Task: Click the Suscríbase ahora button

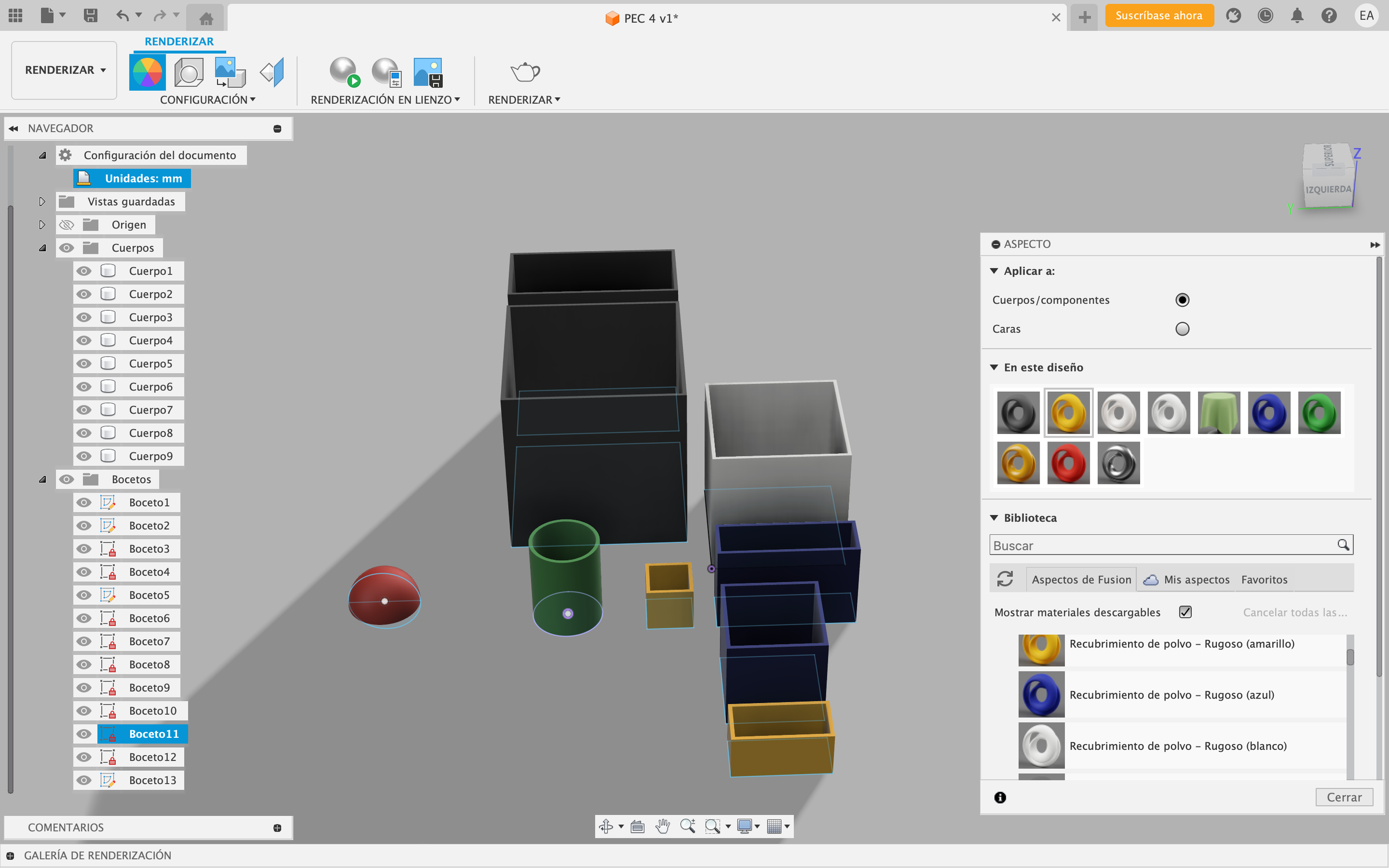Action: [x=1159, y=16]
